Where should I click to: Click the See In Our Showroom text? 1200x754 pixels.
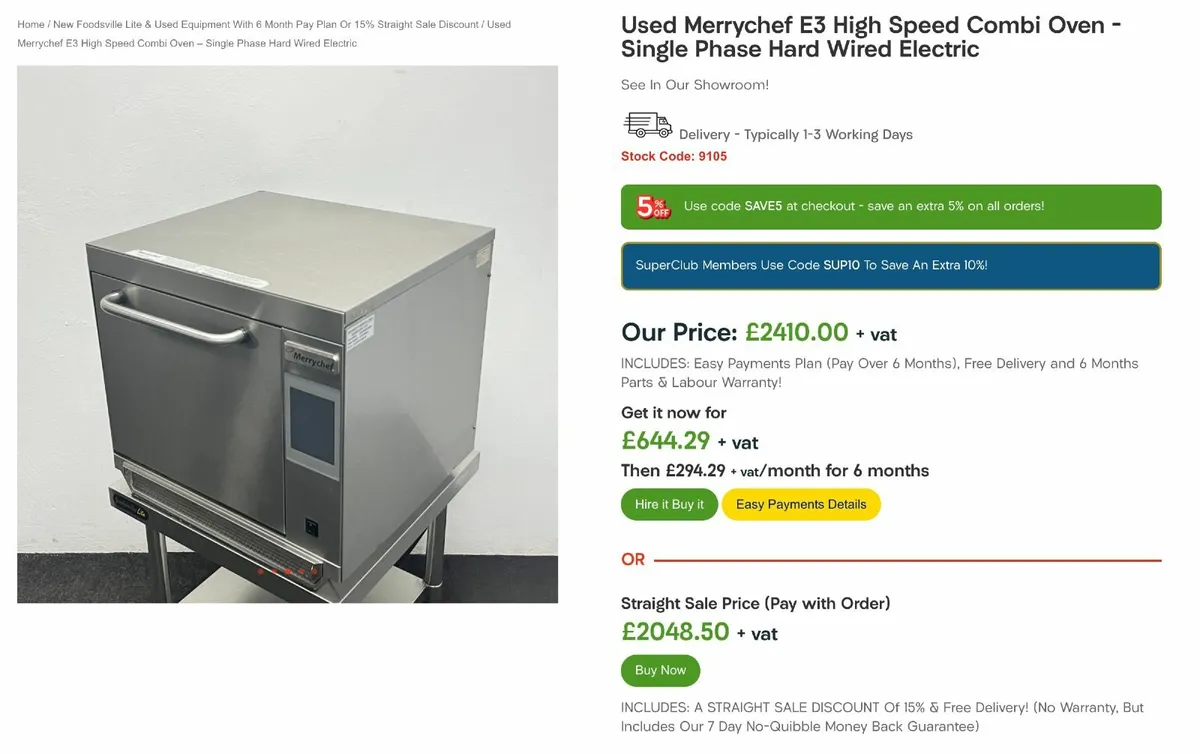click(x=695, y=85)
